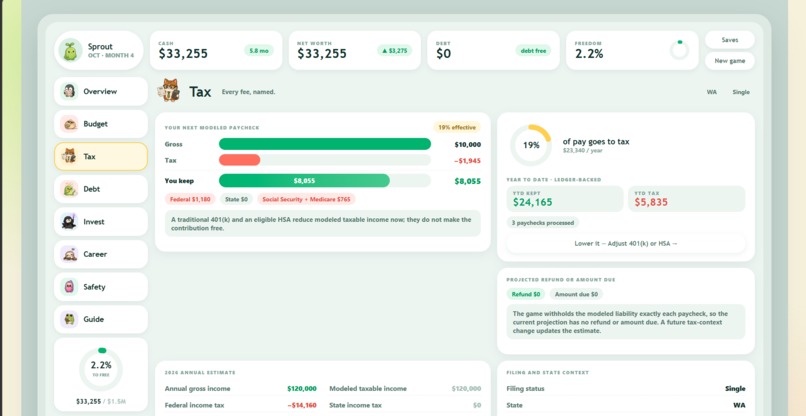Open the Overview section
The height and width of the screenshot is (416, 806).
tap(101, 92)
